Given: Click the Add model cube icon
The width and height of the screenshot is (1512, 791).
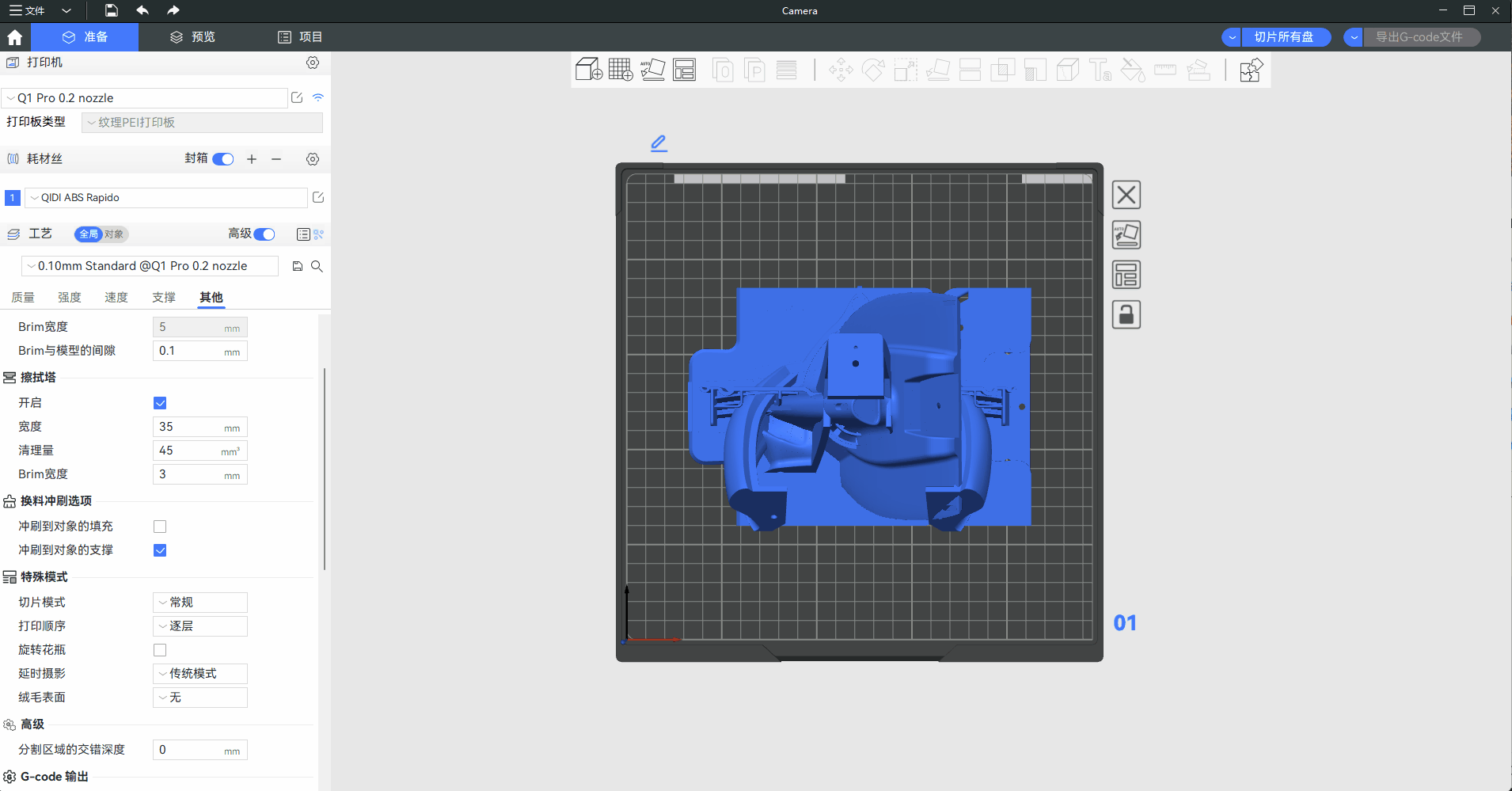Looking at the screenshot, I should (588, 70).
